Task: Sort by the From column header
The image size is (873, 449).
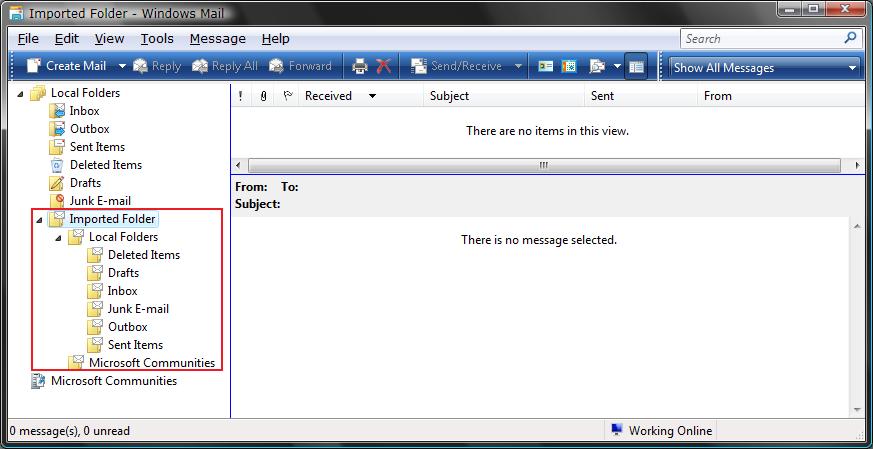Action: point(781,96)
